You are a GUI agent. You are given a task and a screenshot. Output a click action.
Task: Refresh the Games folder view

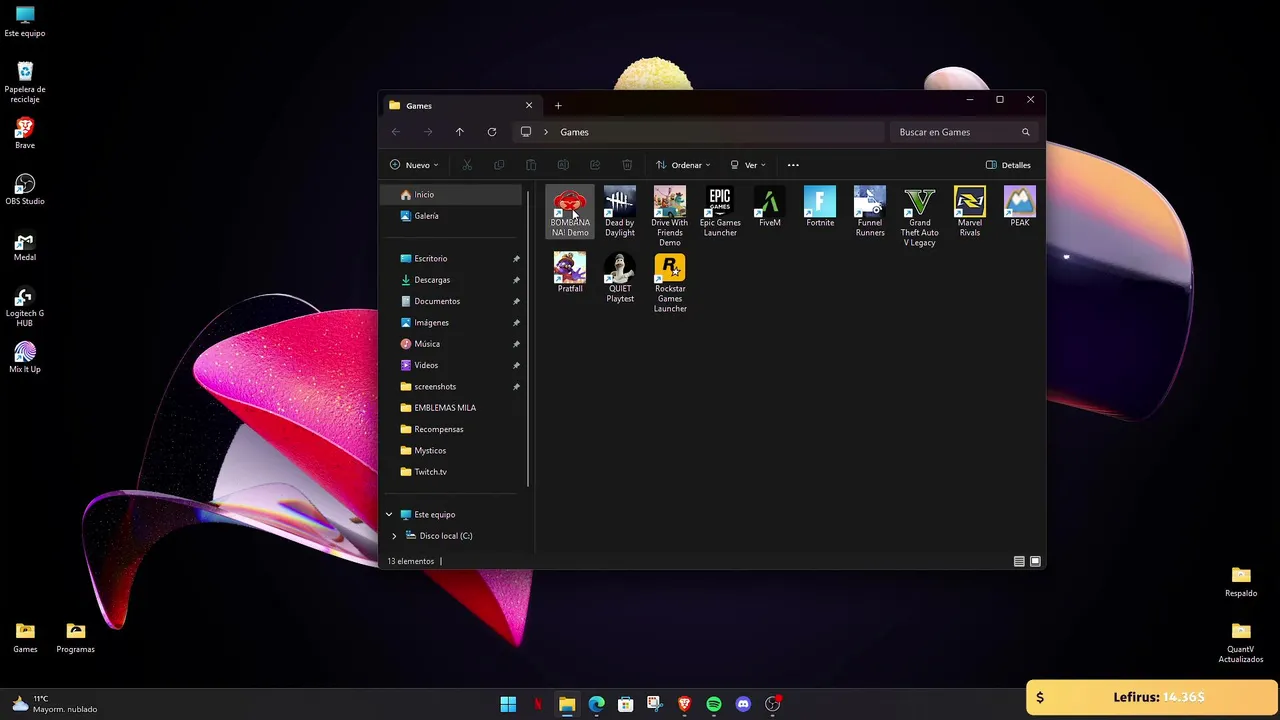point(492,132)
